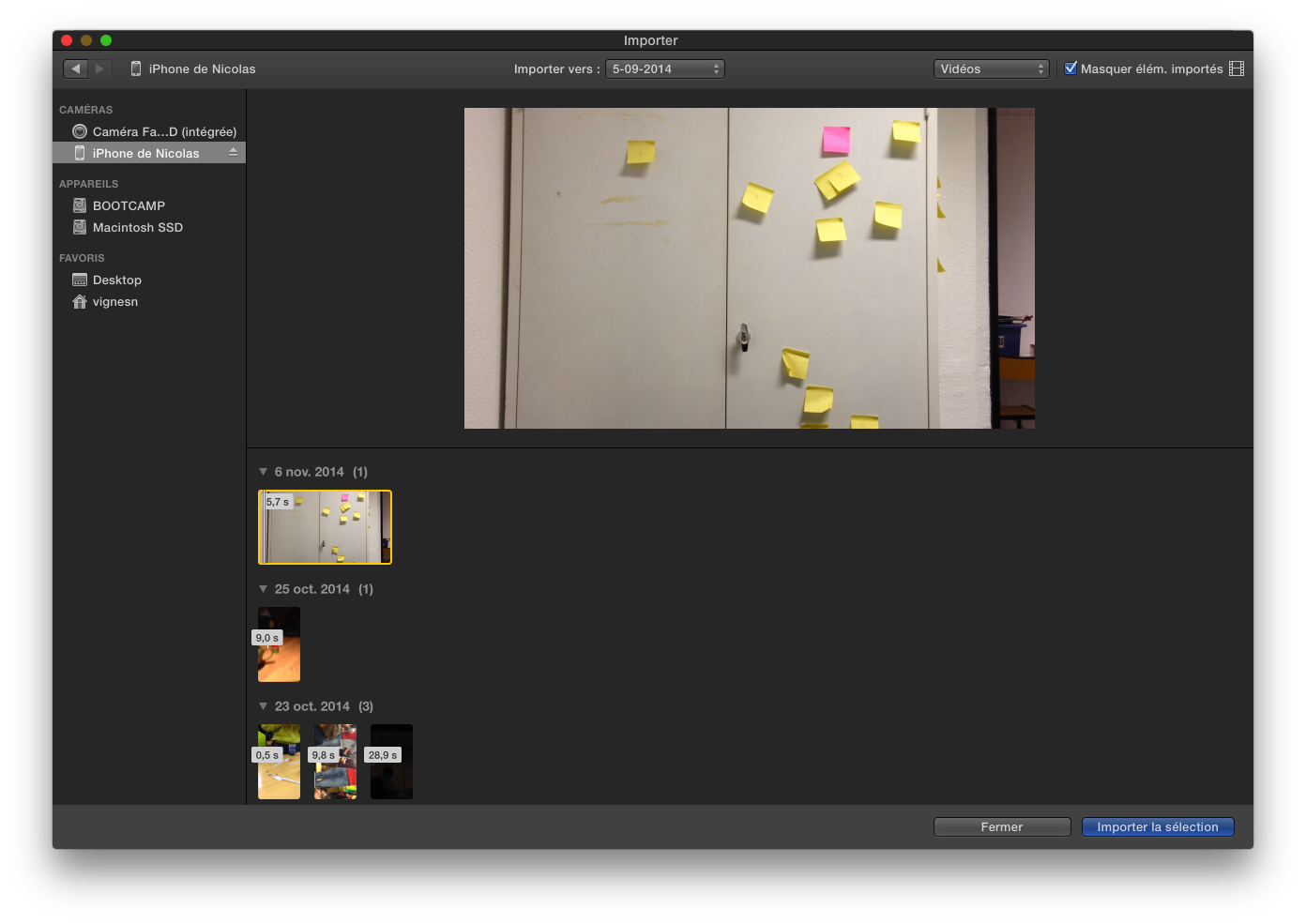Click the Macintosh SSD drive icon
Screen dimensions: 1306x924
[80, 227]
